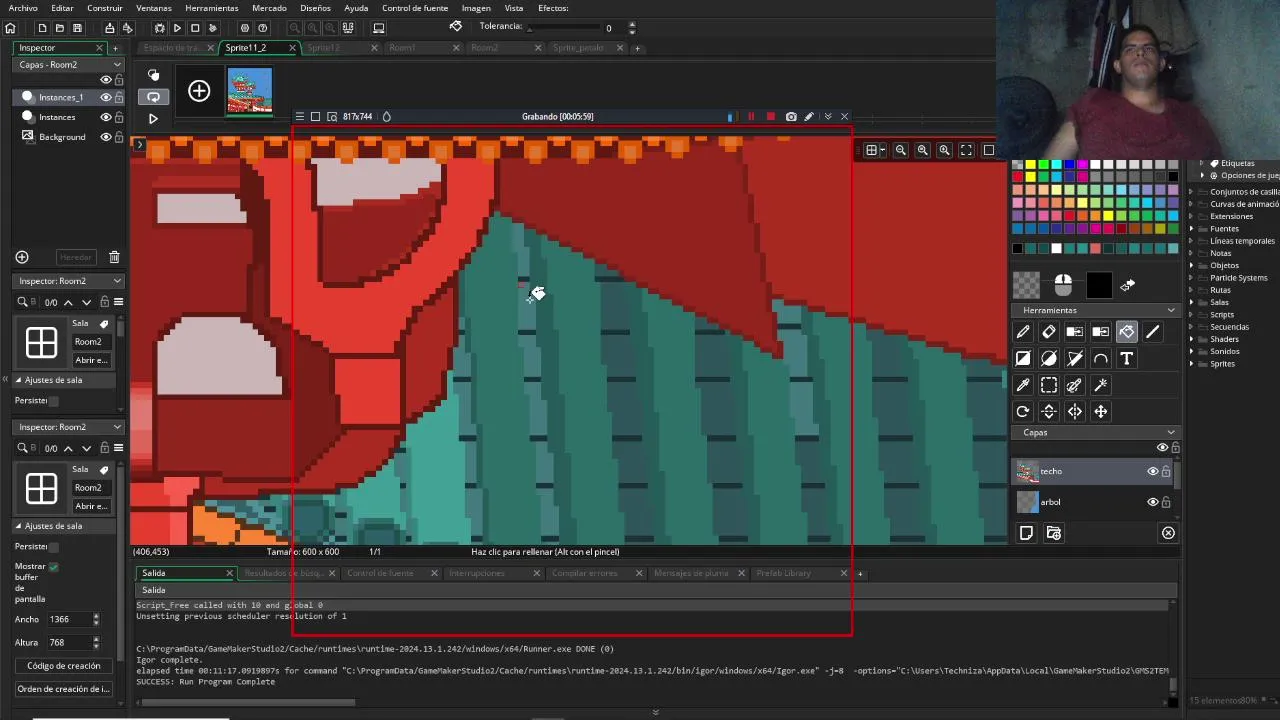Open the Capas - Room2 dropdown
Screen dimensions: 1280x720
(69, 64)
